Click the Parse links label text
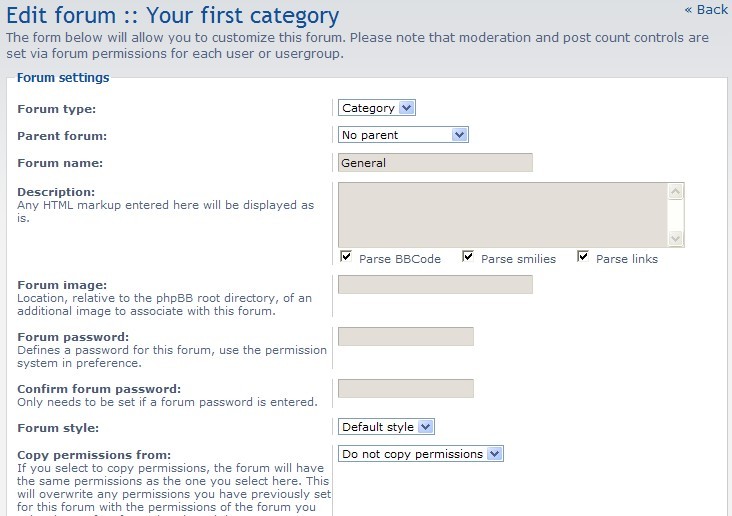Viewport: 732px width, 516px height. (x=627, y=259)
